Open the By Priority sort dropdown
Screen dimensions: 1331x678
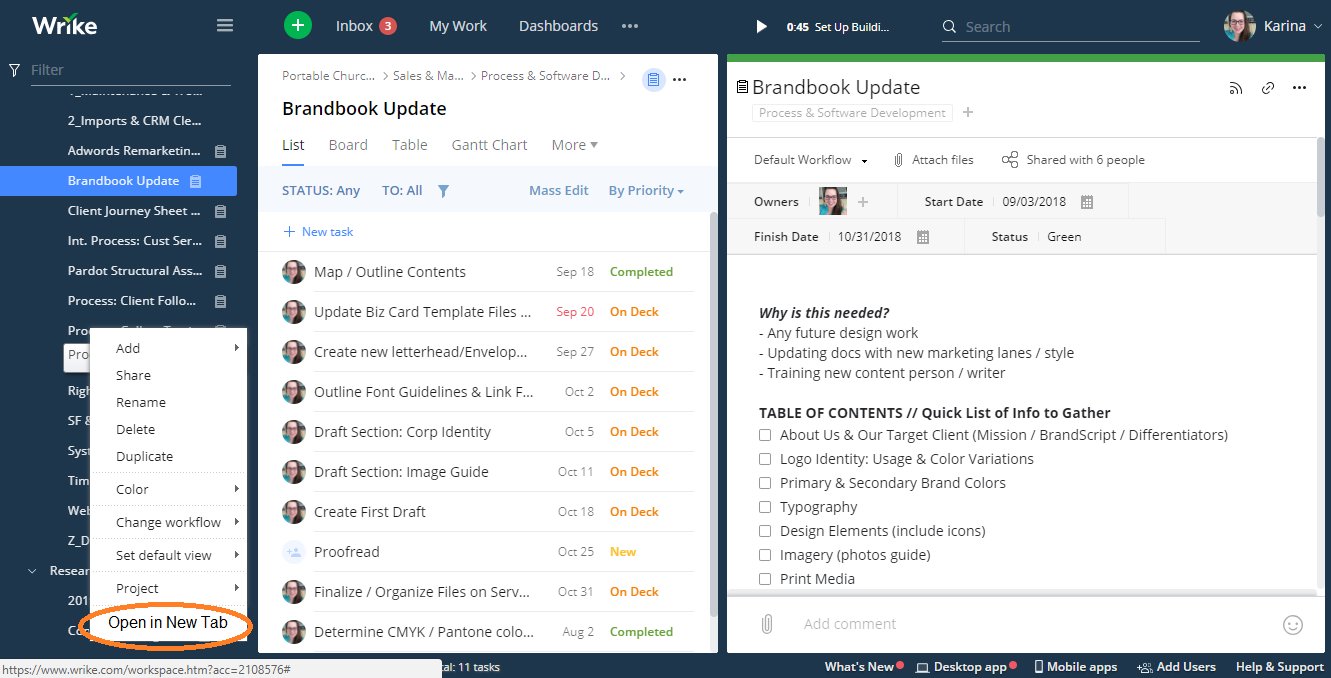tap(646, 191)
